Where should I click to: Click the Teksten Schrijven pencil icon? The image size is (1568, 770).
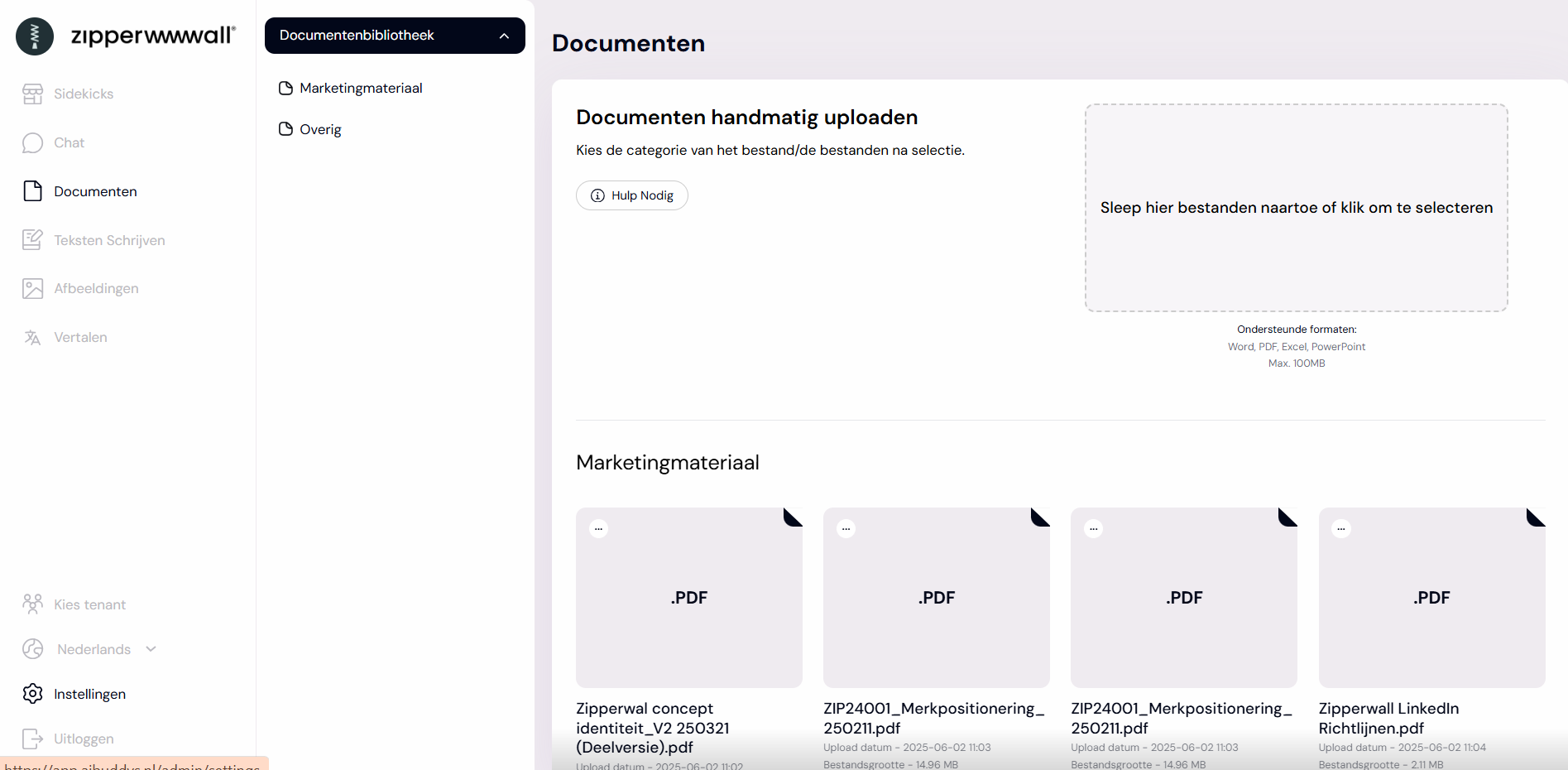32,240
